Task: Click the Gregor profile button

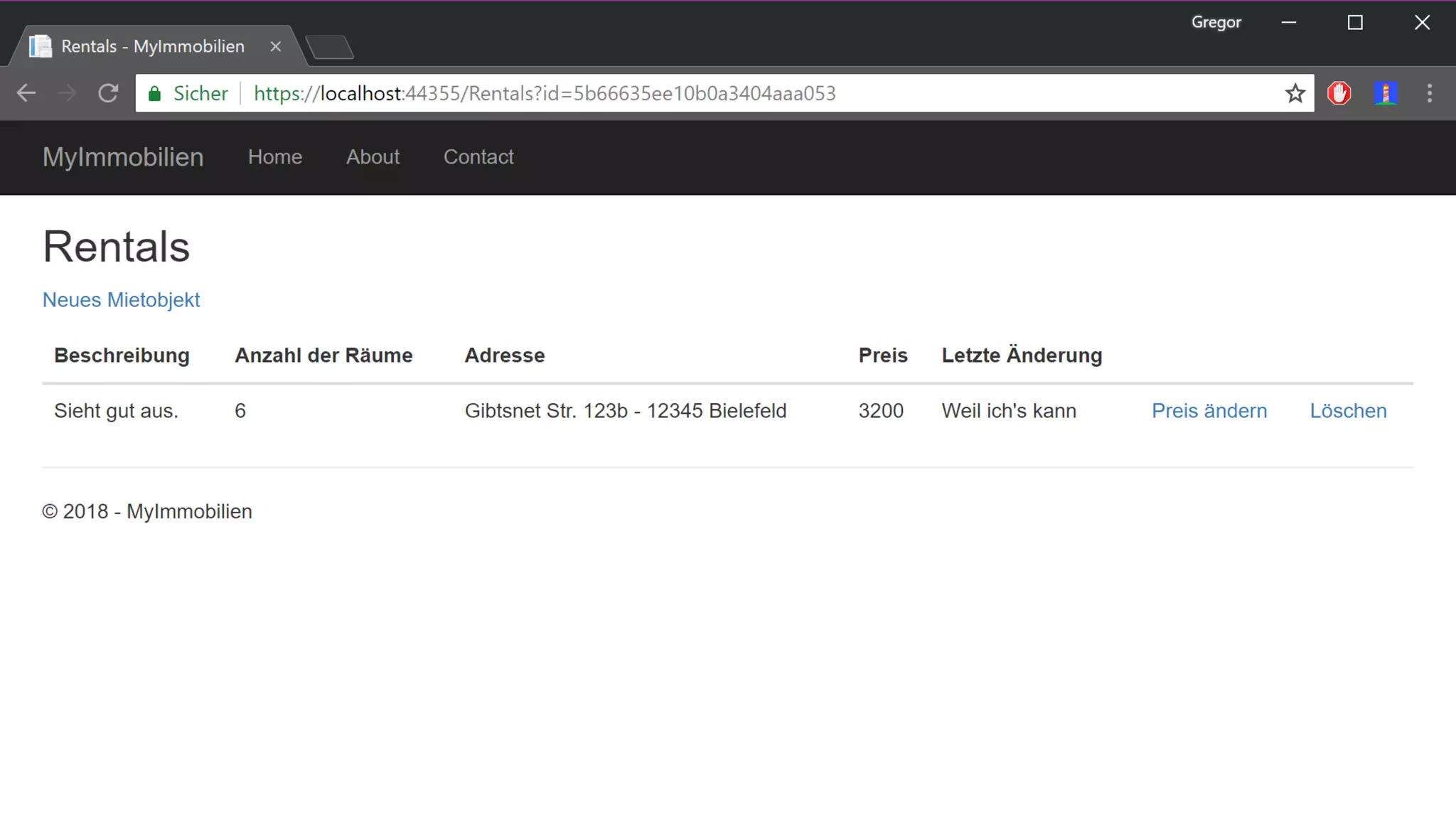Action: point(1216,22)
